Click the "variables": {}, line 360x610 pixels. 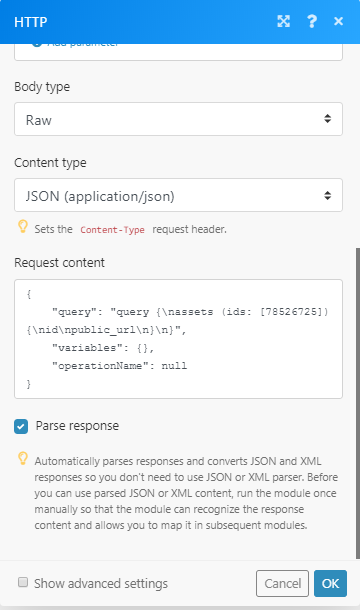coord(103,348)
